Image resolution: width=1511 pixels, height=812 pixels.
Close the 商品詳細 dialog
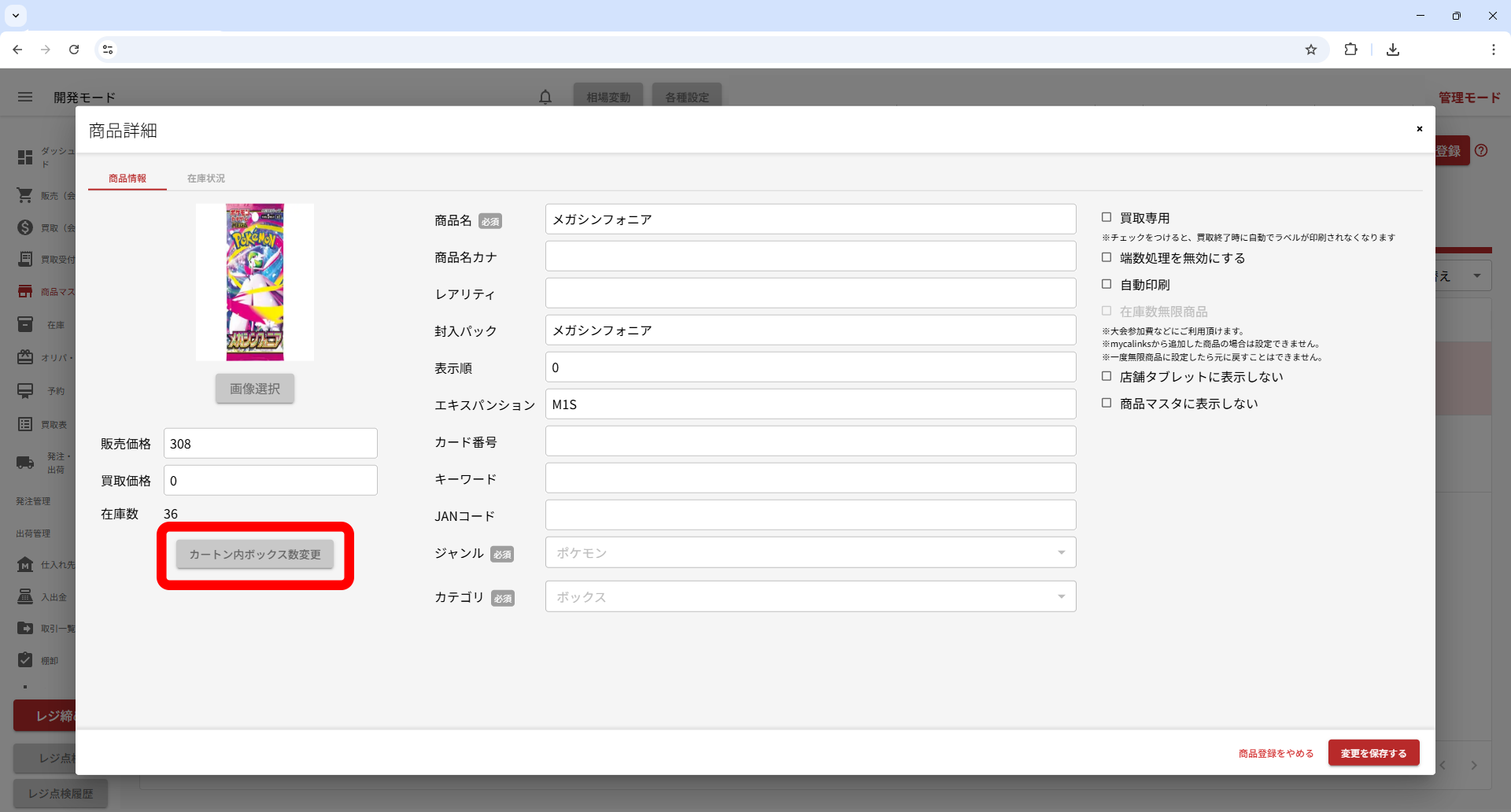click(x=1419, y=129)
